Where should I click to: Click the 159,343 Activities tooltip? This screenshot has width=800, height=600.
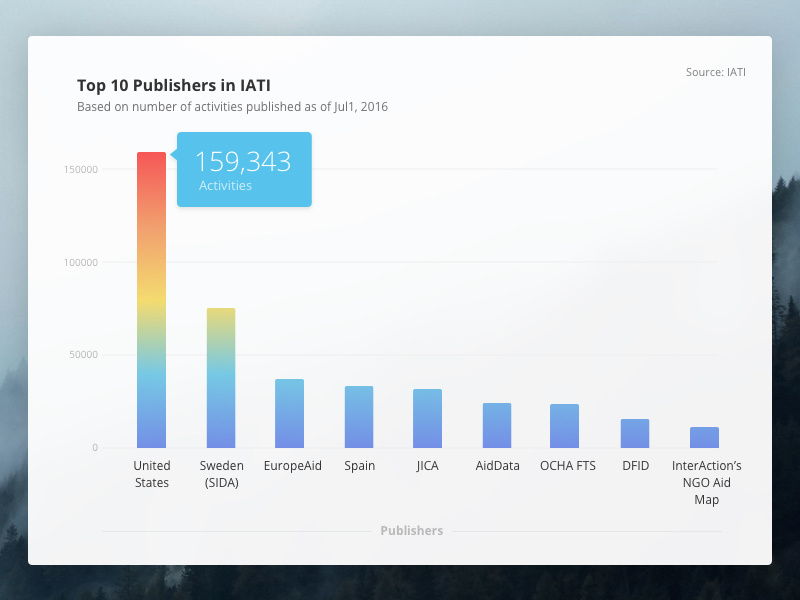coord(244,169)
